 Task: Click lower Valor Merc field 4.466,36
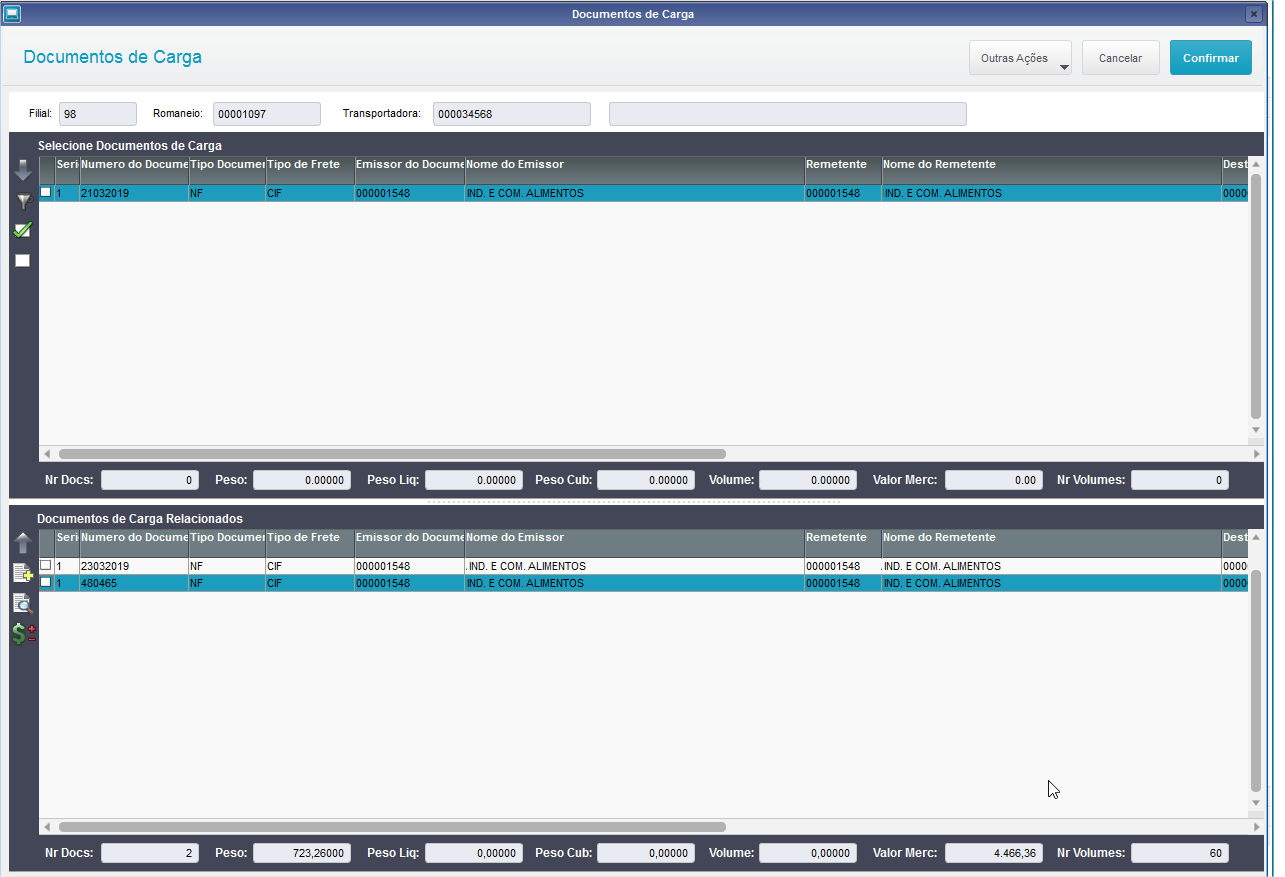[994, 853]
